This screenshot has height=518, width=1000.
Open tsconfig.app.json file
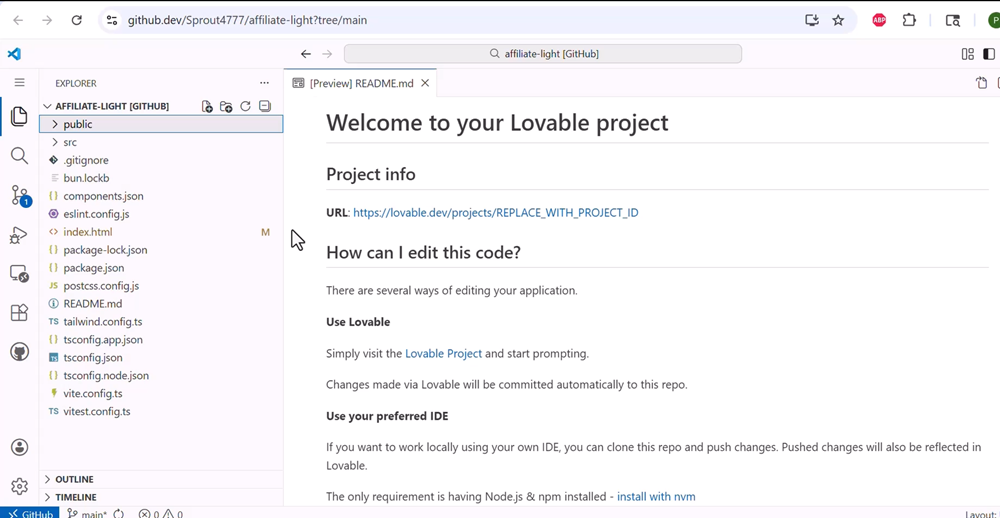(161, 339)
